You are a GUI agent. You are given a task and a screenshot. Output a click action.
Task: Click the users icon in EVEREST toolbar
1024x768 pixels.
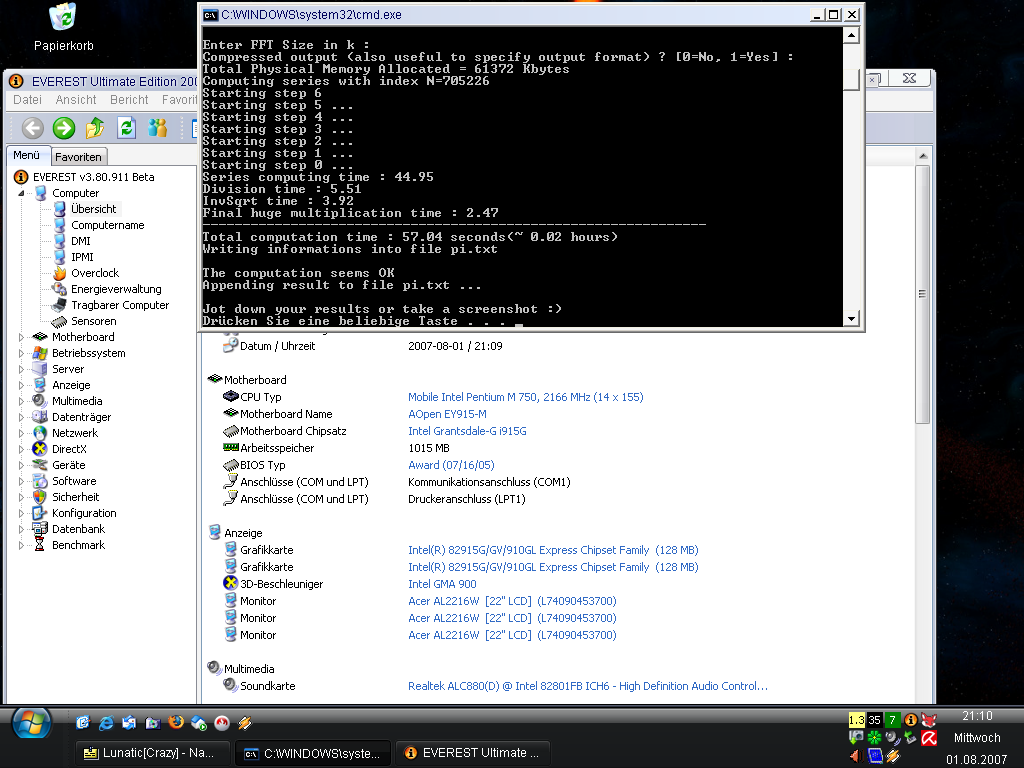[x=157, y=128]
